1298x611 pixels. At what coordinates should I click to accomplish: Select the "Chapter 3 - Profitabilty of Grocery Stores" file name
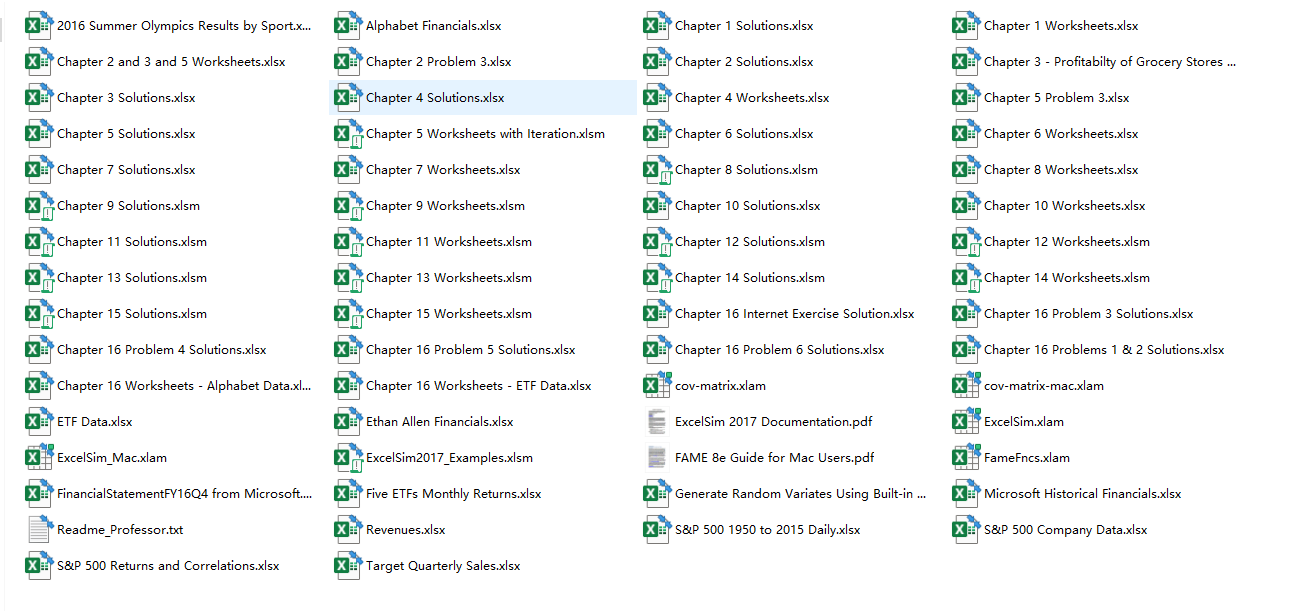pos(1110,62)
